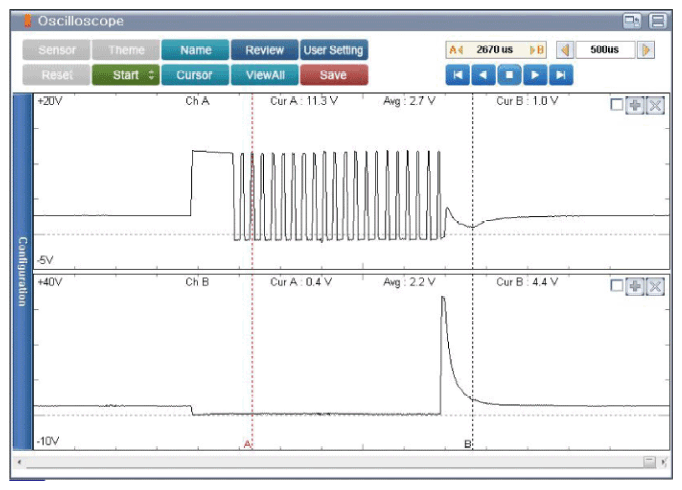Click the -5V scale label
Screen dimensions: 682x490
45,260
